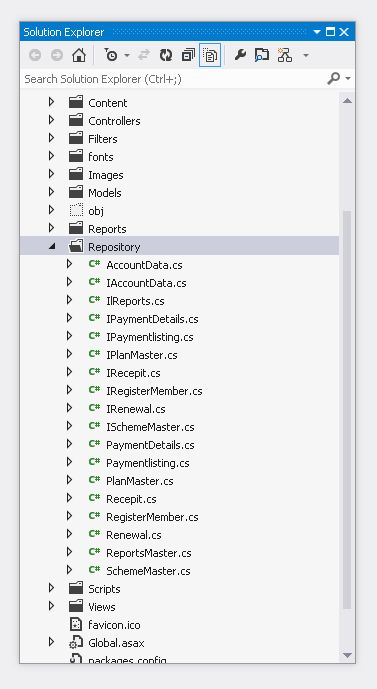This screenshot has width=377, height=689.
Task: Click the C# icon of ReportsMaster.cs
Action: pyautogui.click(x=94, y=552)
